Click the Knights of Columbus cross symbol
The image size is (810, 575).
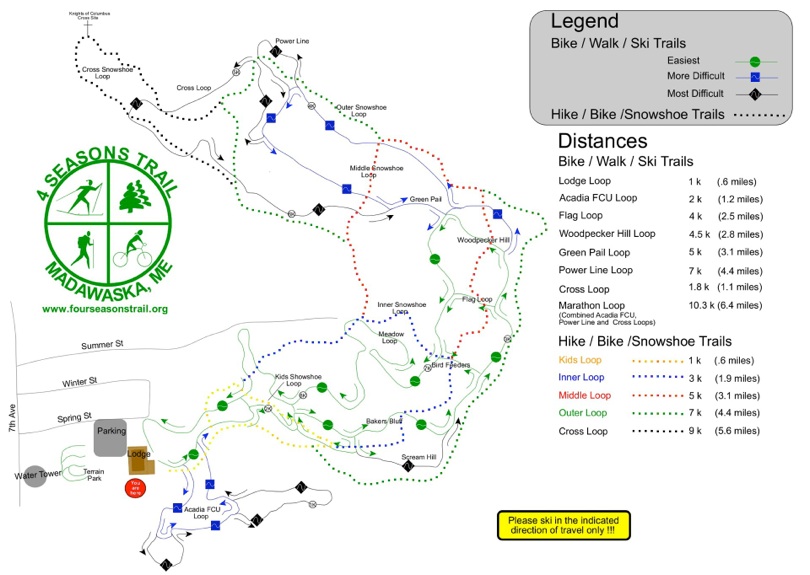pyautogui.click(x=87, y=25)
